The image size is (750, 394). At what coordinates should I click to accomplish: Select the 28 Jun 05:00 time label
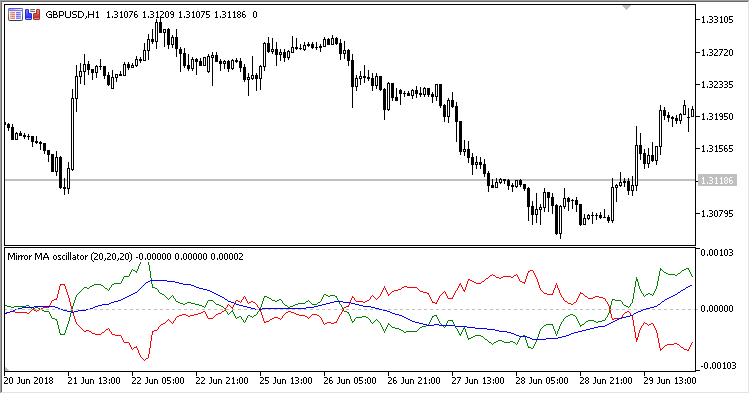click(542, 381)
